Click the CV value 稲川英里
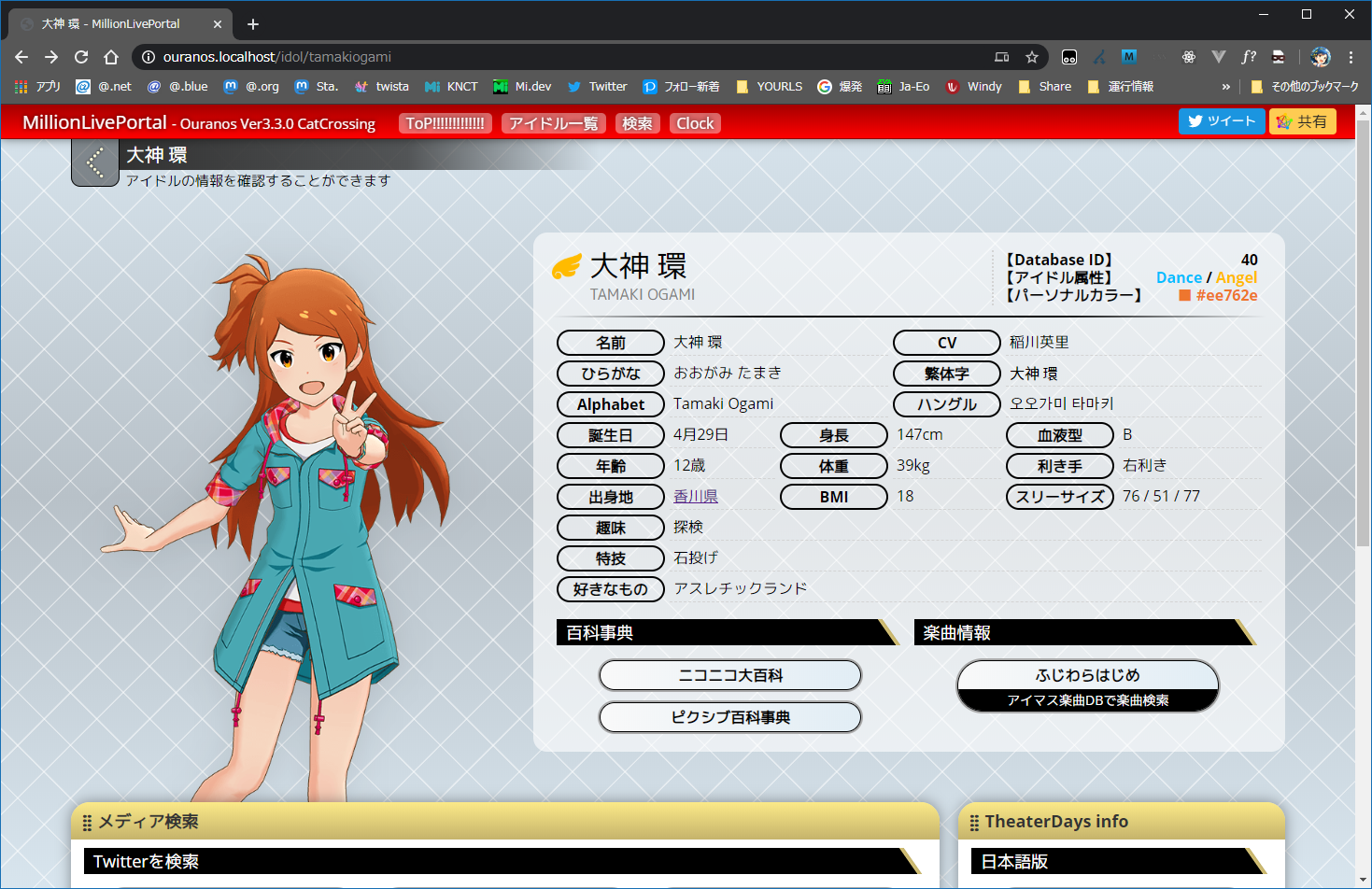1372x889 pixels. click(x=1040, y=342)
